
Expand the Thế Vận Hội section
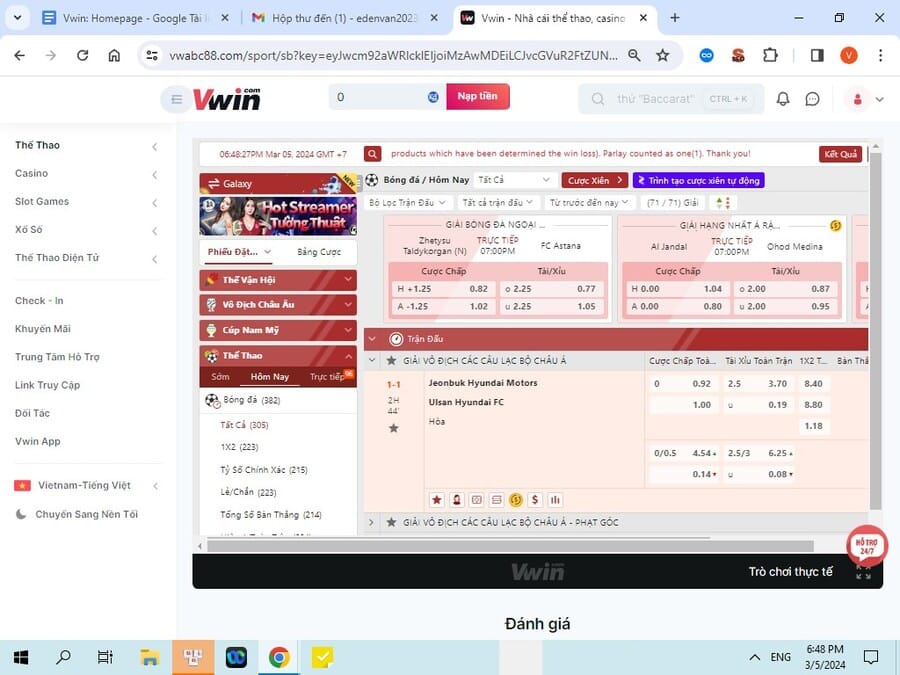pos(278,280)
